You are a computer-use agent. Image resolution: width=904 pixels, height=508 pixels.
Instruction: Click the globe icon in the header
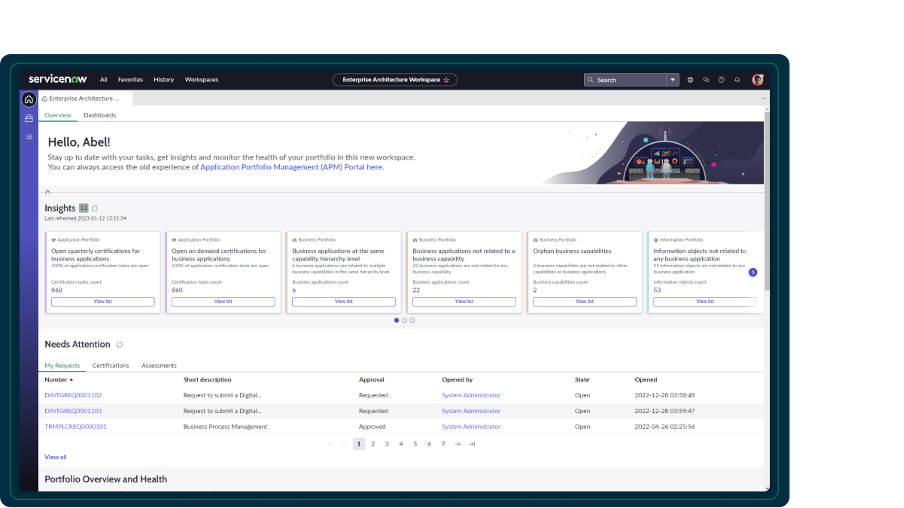[690, 80]
